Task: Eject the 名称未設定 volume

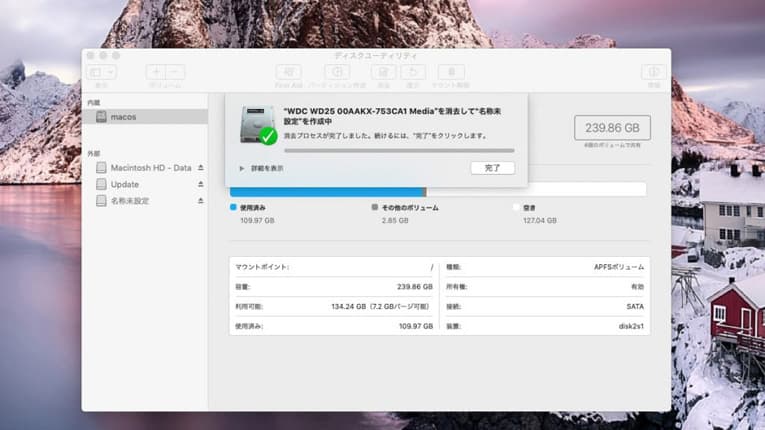Action: click(x=200, y=201)
